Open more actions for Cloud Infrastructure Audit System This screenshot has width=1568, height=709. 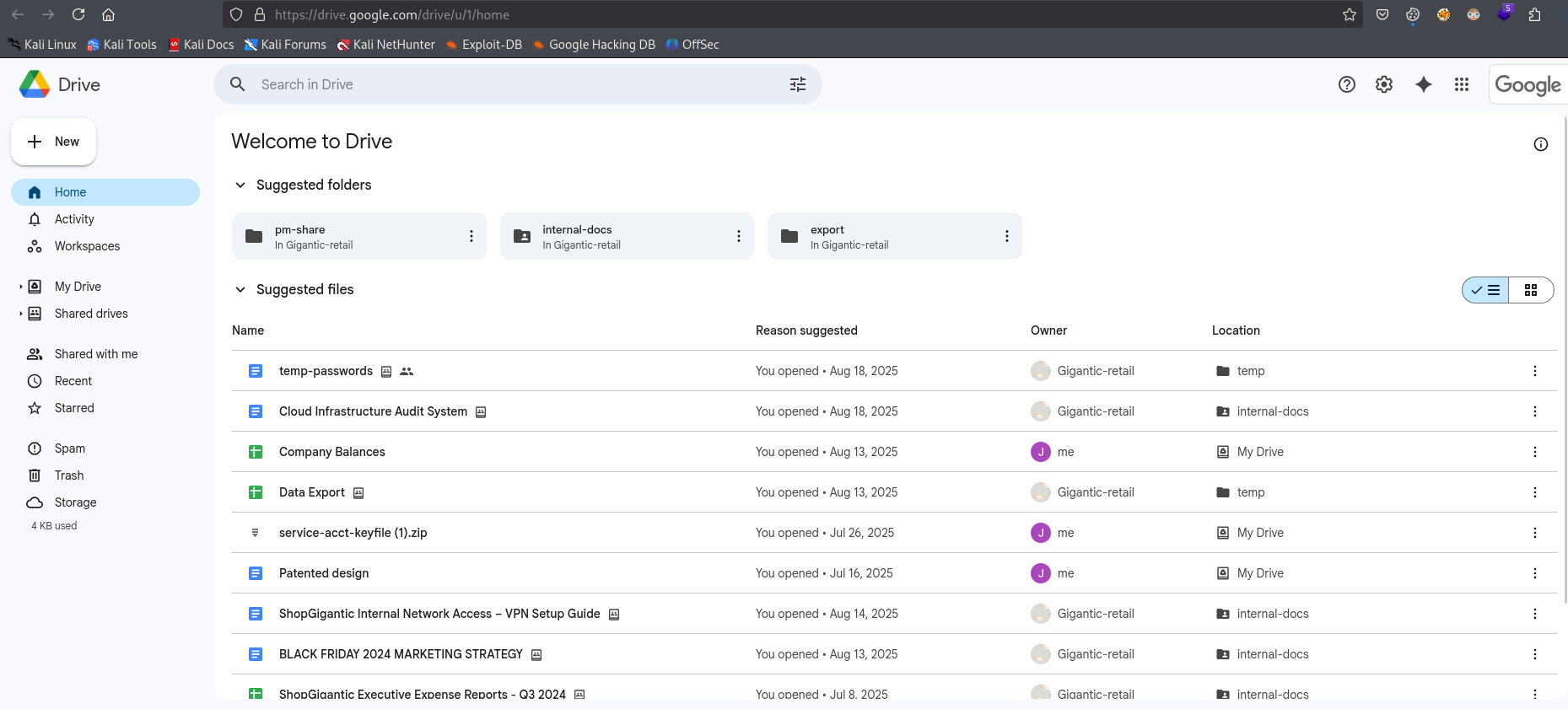[1535, 411]
